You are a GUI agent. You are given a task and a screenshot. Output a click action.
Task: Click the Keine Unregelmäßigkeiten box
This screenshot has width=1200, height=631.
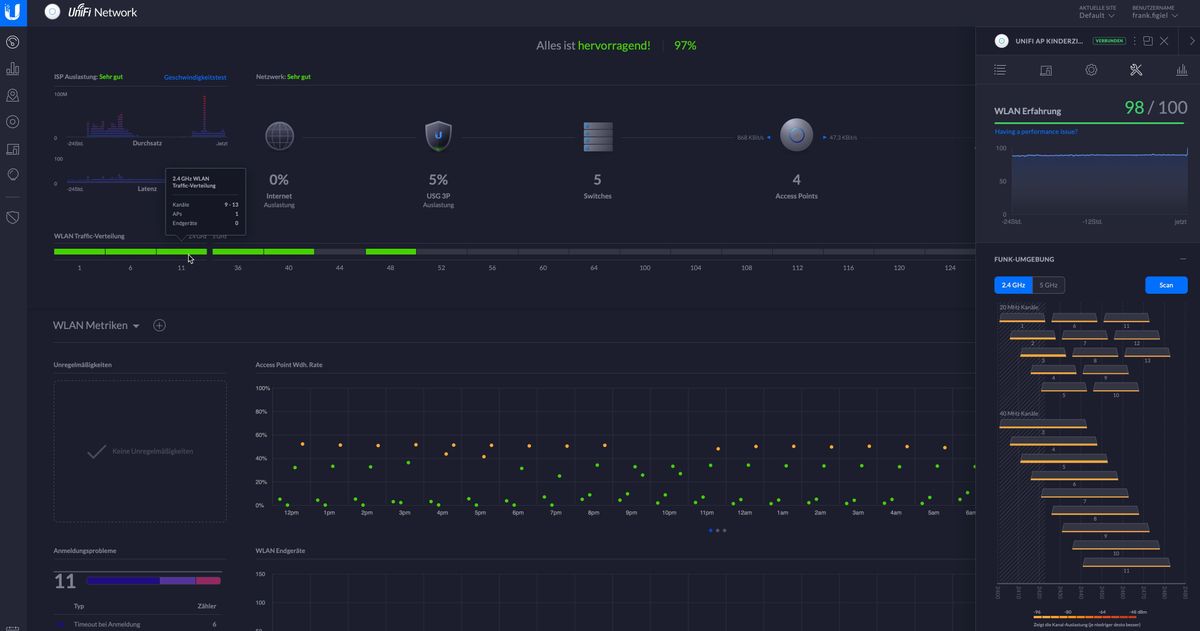click(140, 451)
